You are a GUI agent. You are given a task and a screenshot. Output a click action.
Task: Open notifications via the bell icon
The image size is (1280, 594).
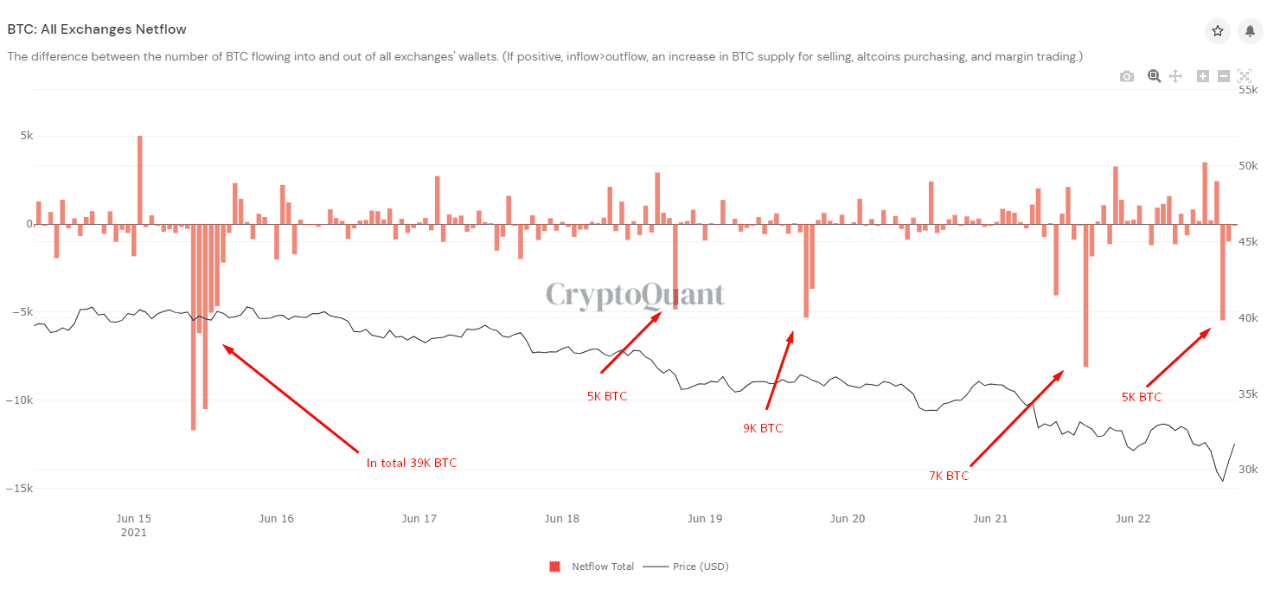click(x=1250, y=31)
